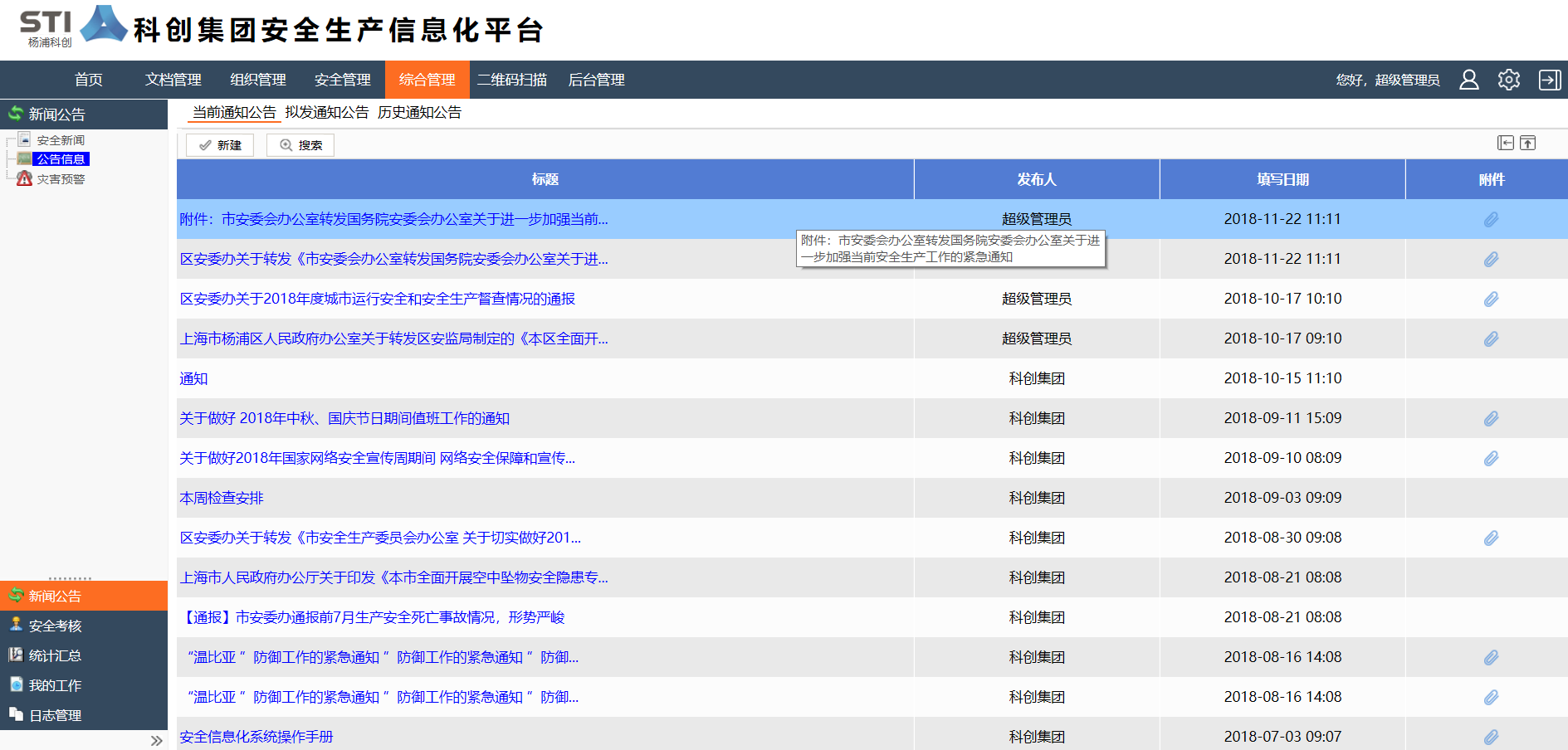Switch to 拟发通知公告 tab
This screenshot has width=1568, height=750.
tap(326, 112)
